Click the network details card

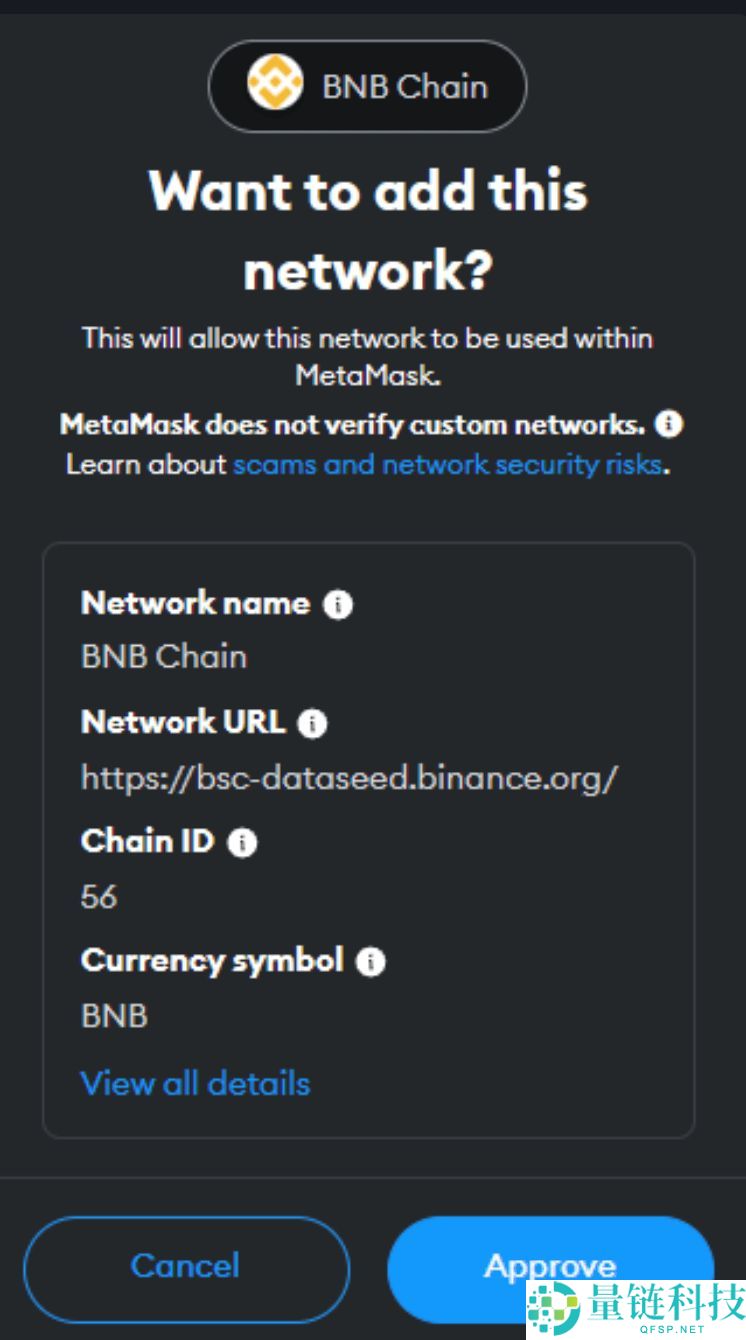coord(367,840)
